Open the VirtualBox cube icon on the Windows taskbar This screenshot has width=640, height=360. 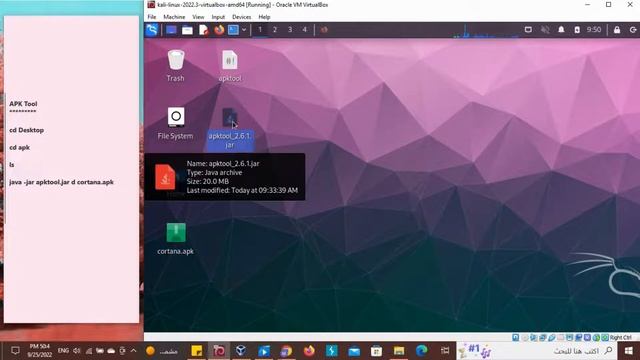point(241,351)
